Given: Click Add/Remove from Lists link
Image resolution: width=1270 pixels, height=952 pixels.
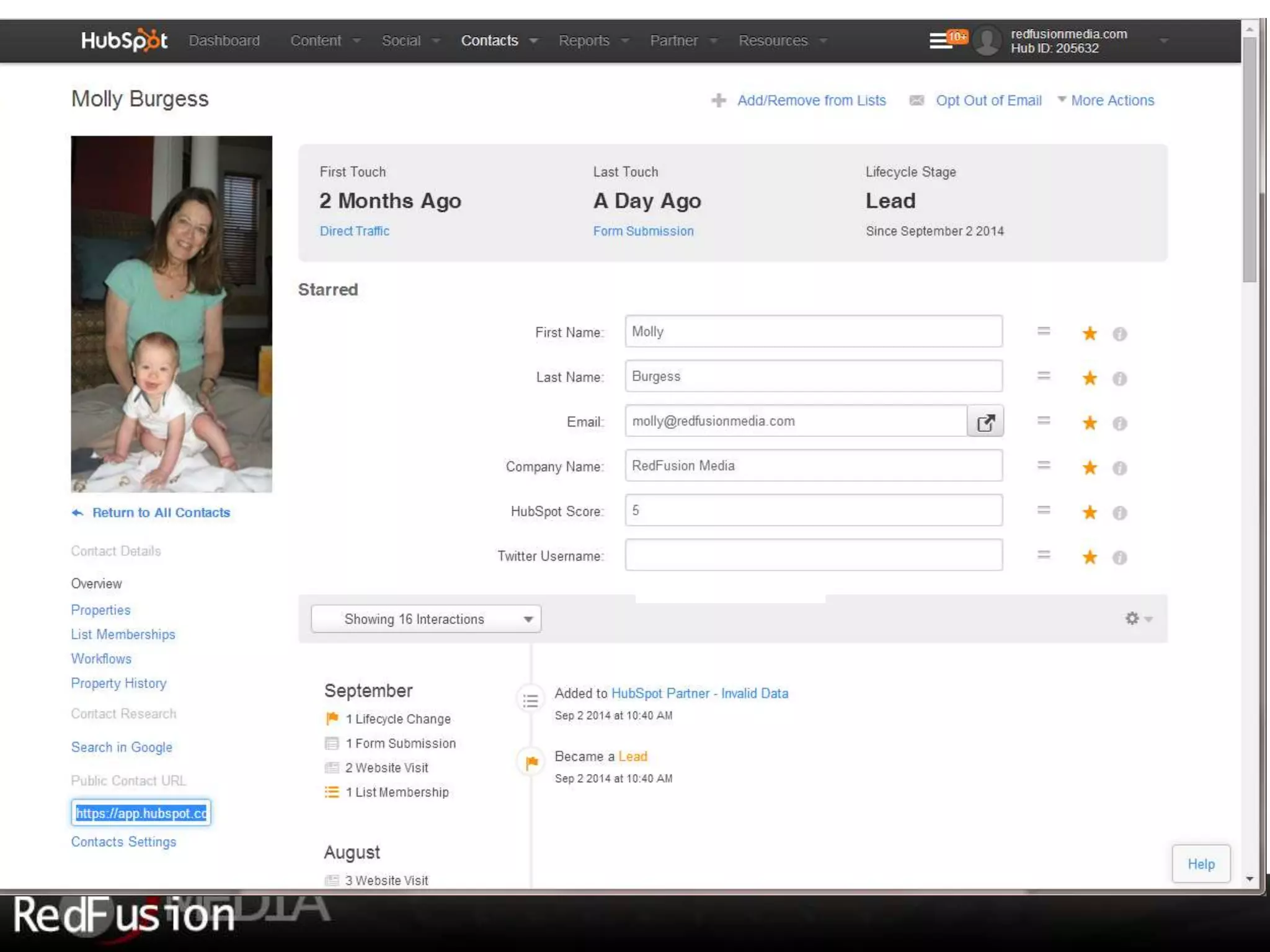Looking at the screenshot, I should pyautogui.click(x=811, y=100).
